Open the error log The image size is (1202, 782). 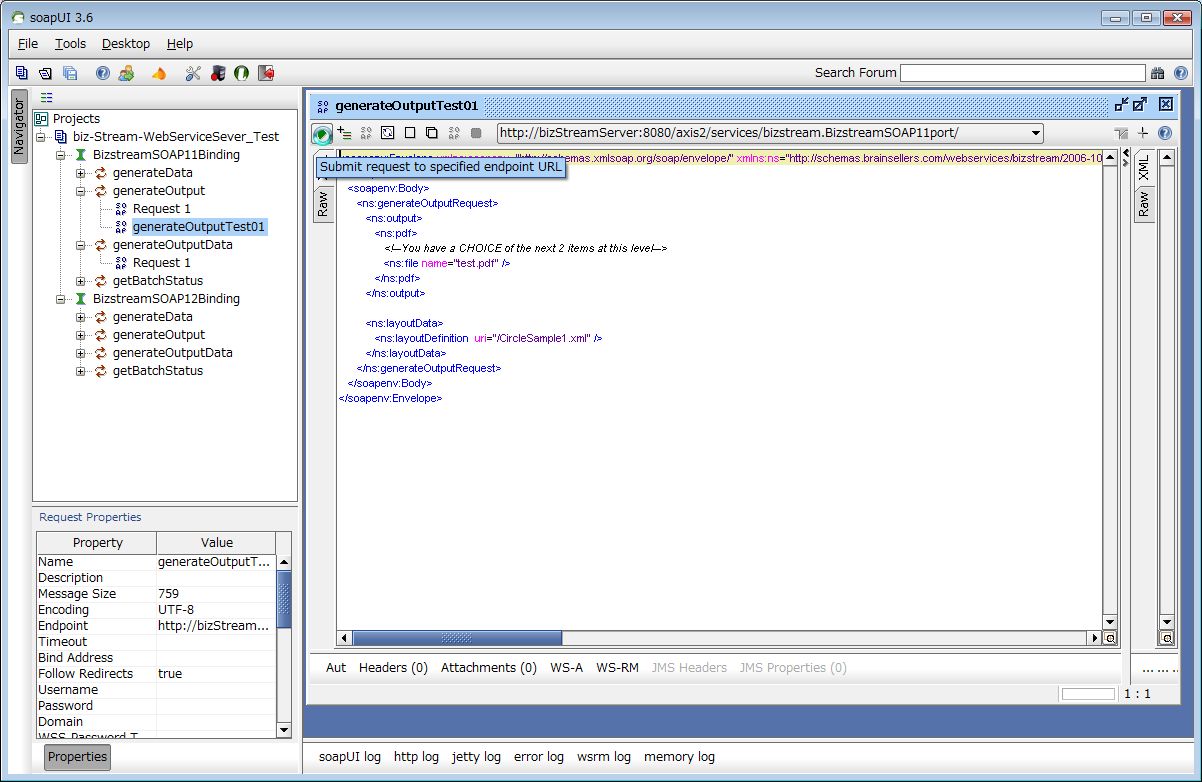(x=539, y=757)
